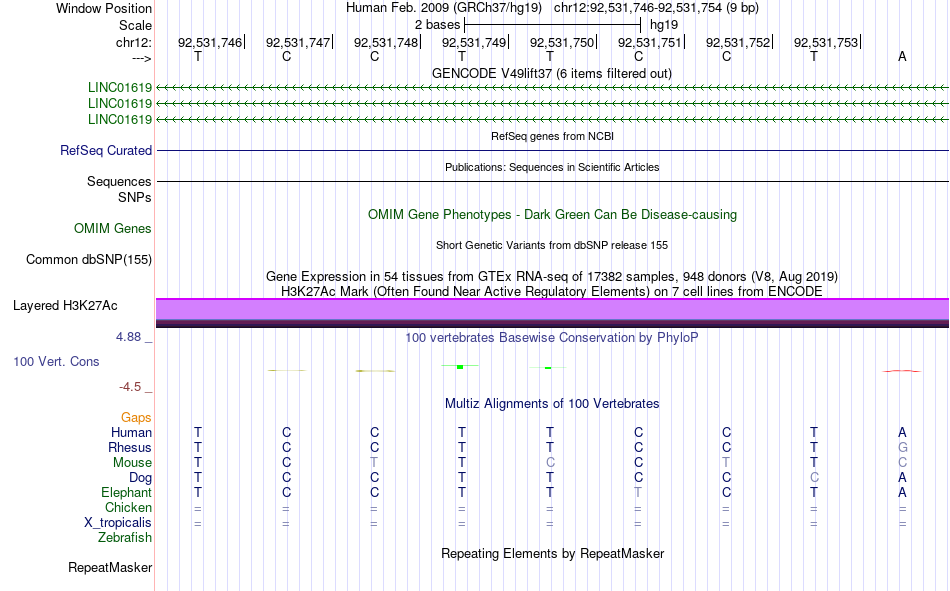Screen dimensions: 950x591
Task: Click the Sequences track label
Action: 119,181
